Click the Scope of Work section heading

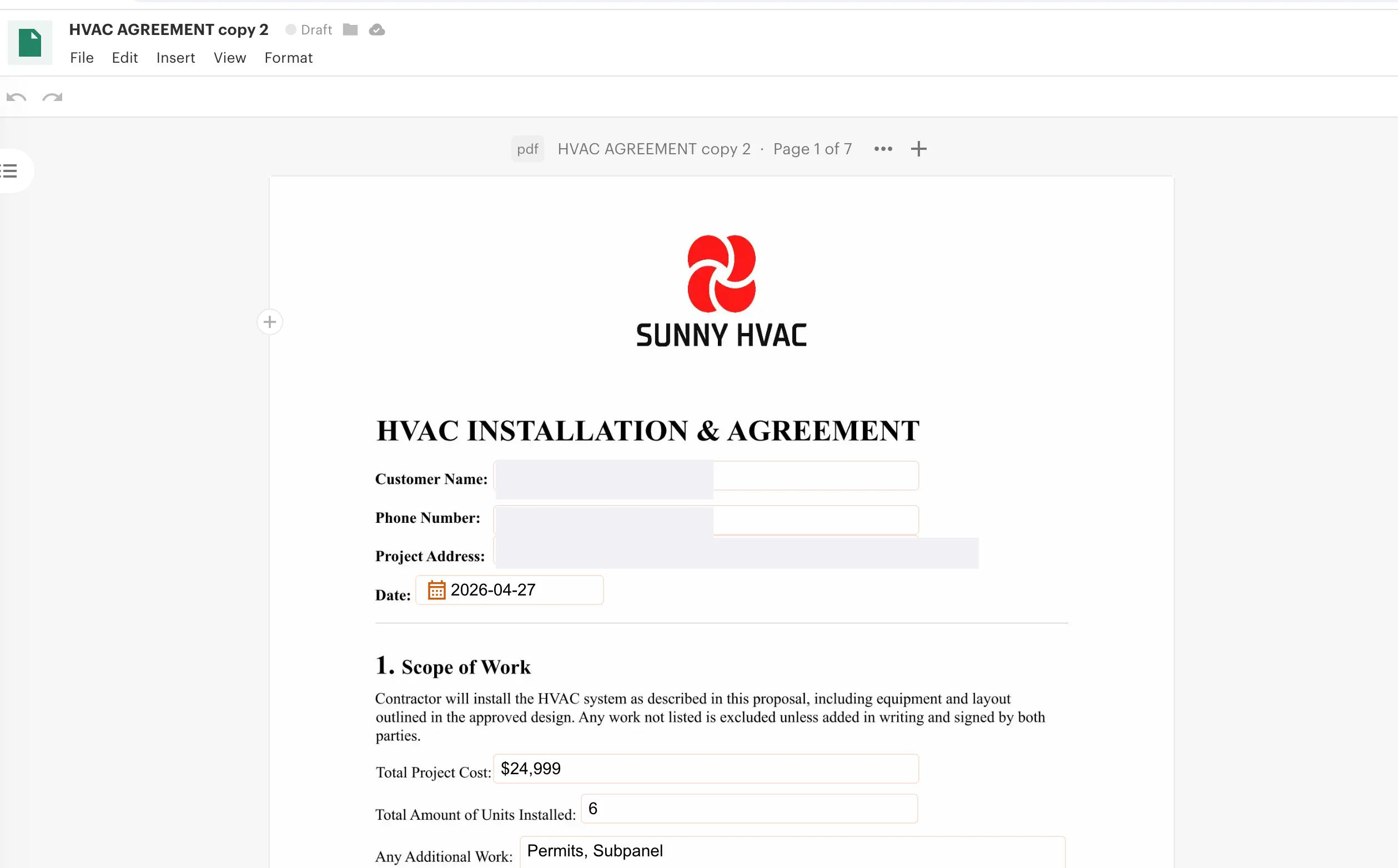pos(453,667)
